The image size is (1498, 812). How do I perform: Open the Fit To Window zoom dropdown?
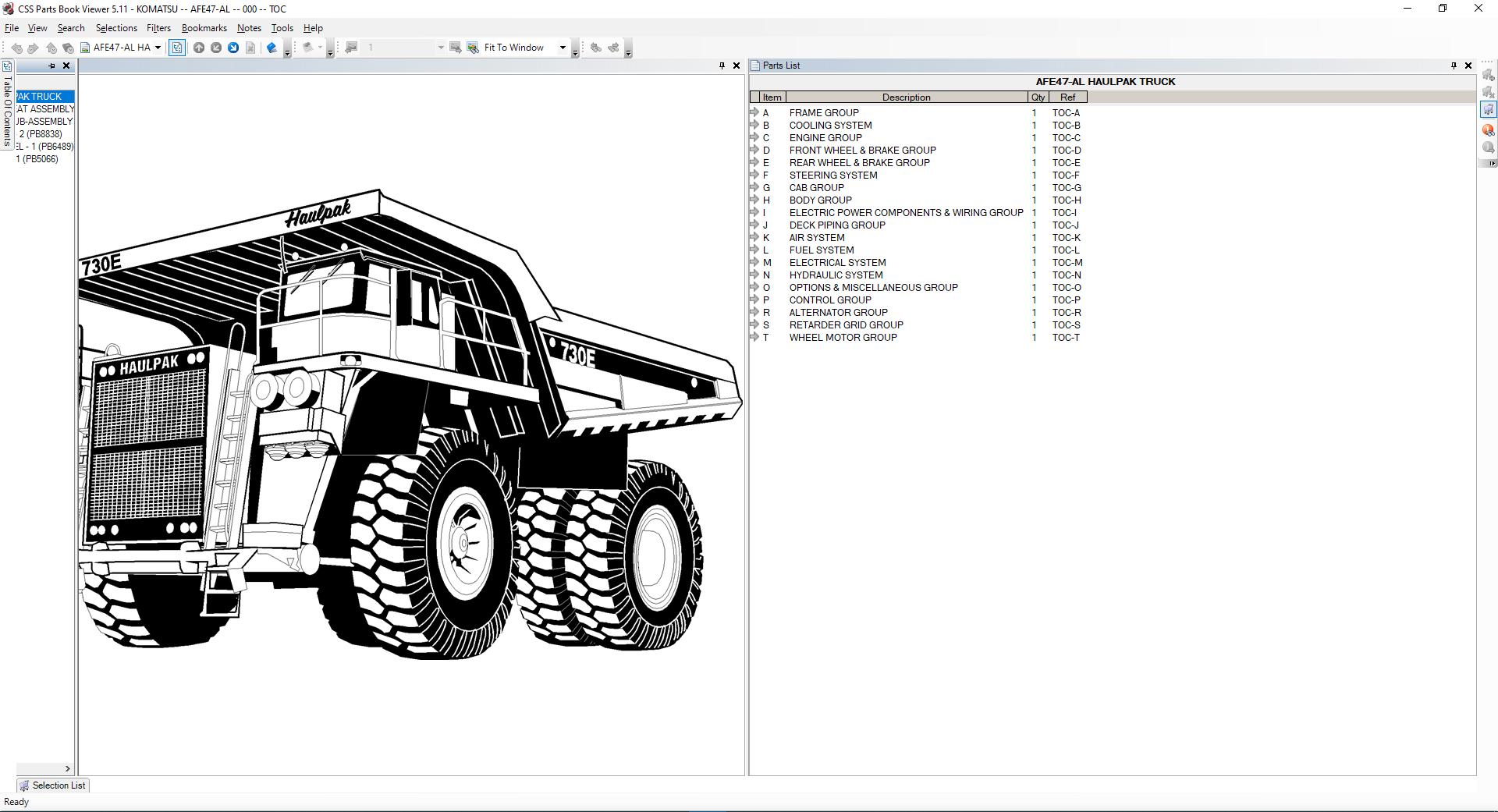563,48
